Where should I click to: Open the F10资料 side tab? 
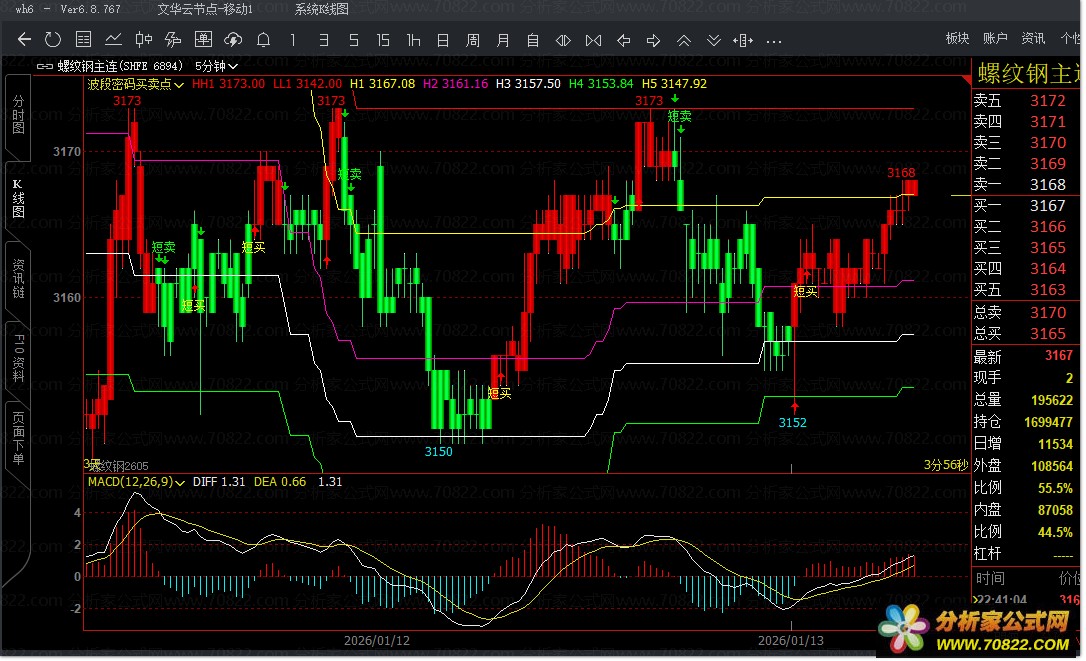click(x=18, y=358)
